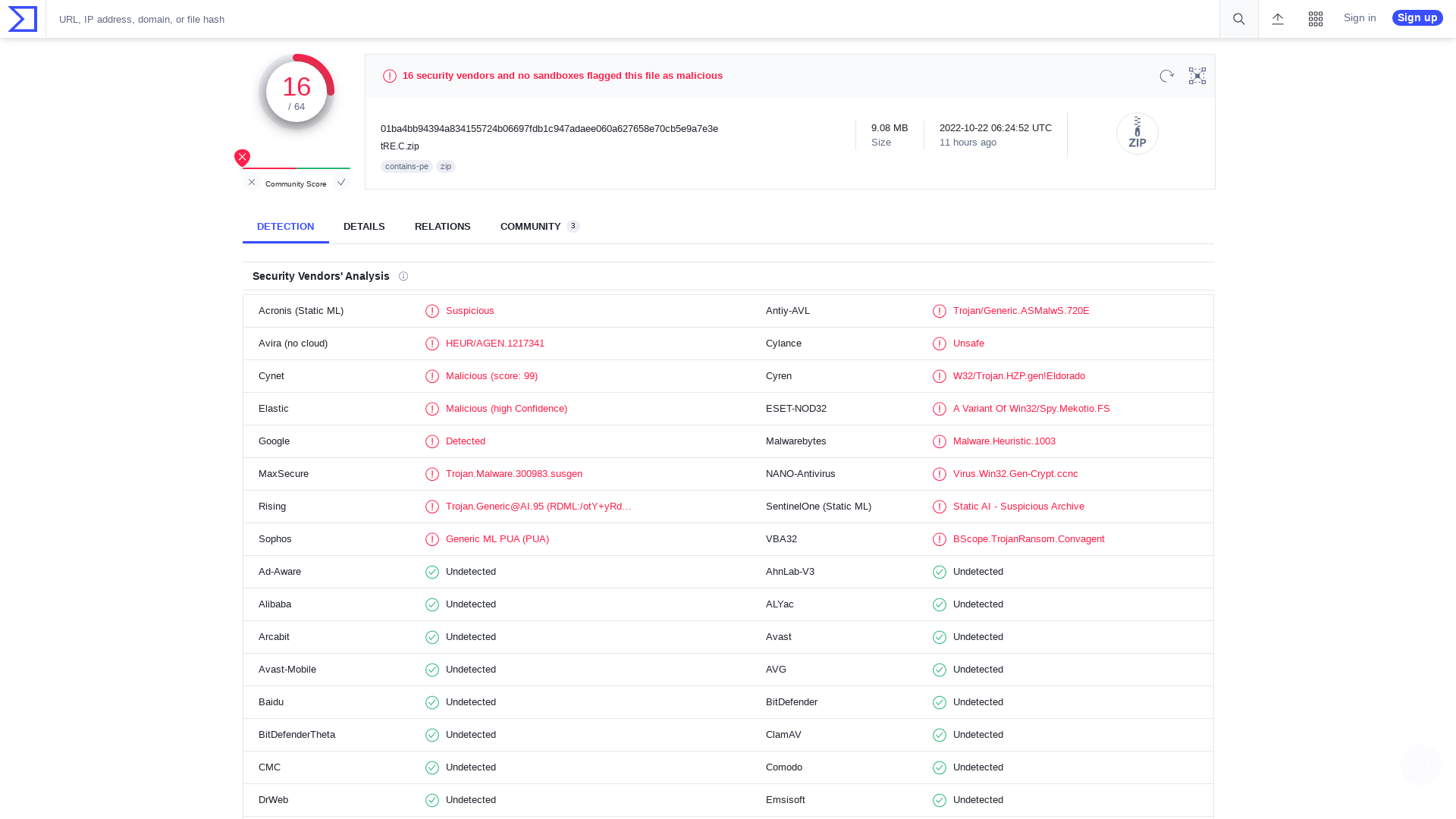The image size is (1456, 819).
Task: Open the search icon in top bar
Action: (1238, 19)
